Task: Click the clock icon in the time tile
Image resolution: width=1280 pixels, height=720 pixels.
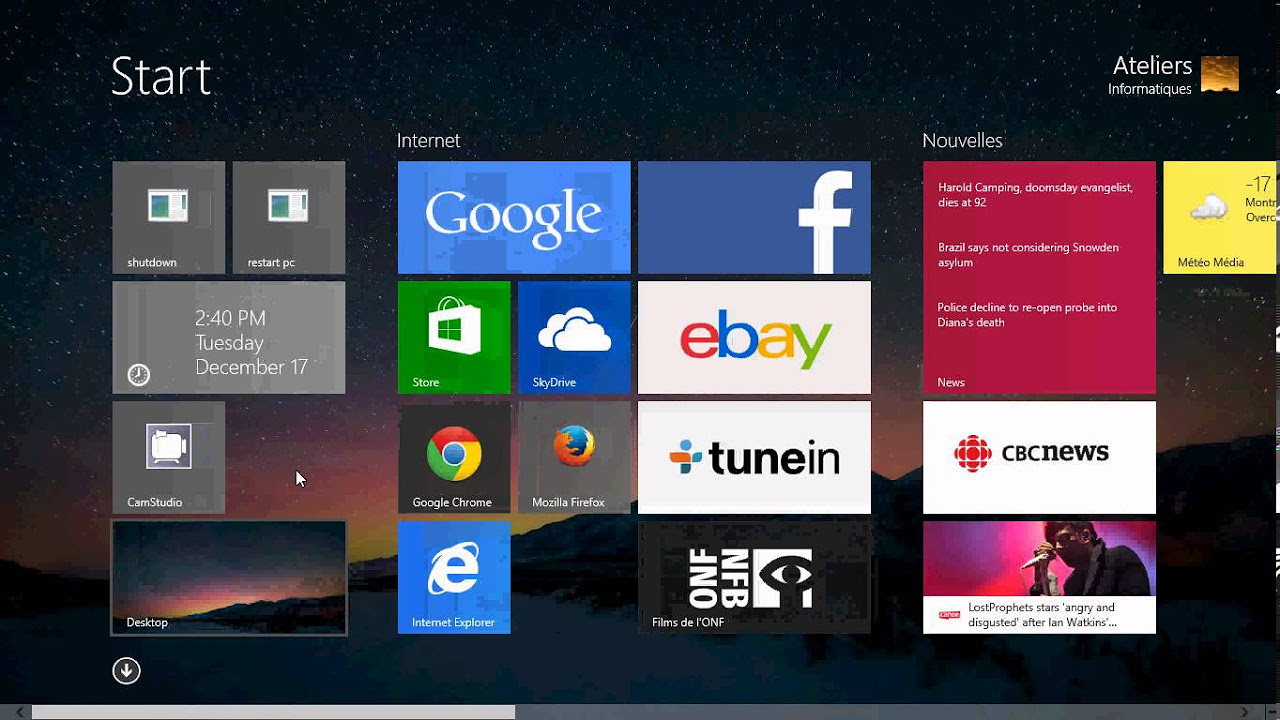Action: pyautogui.click(x=139, y=375)
